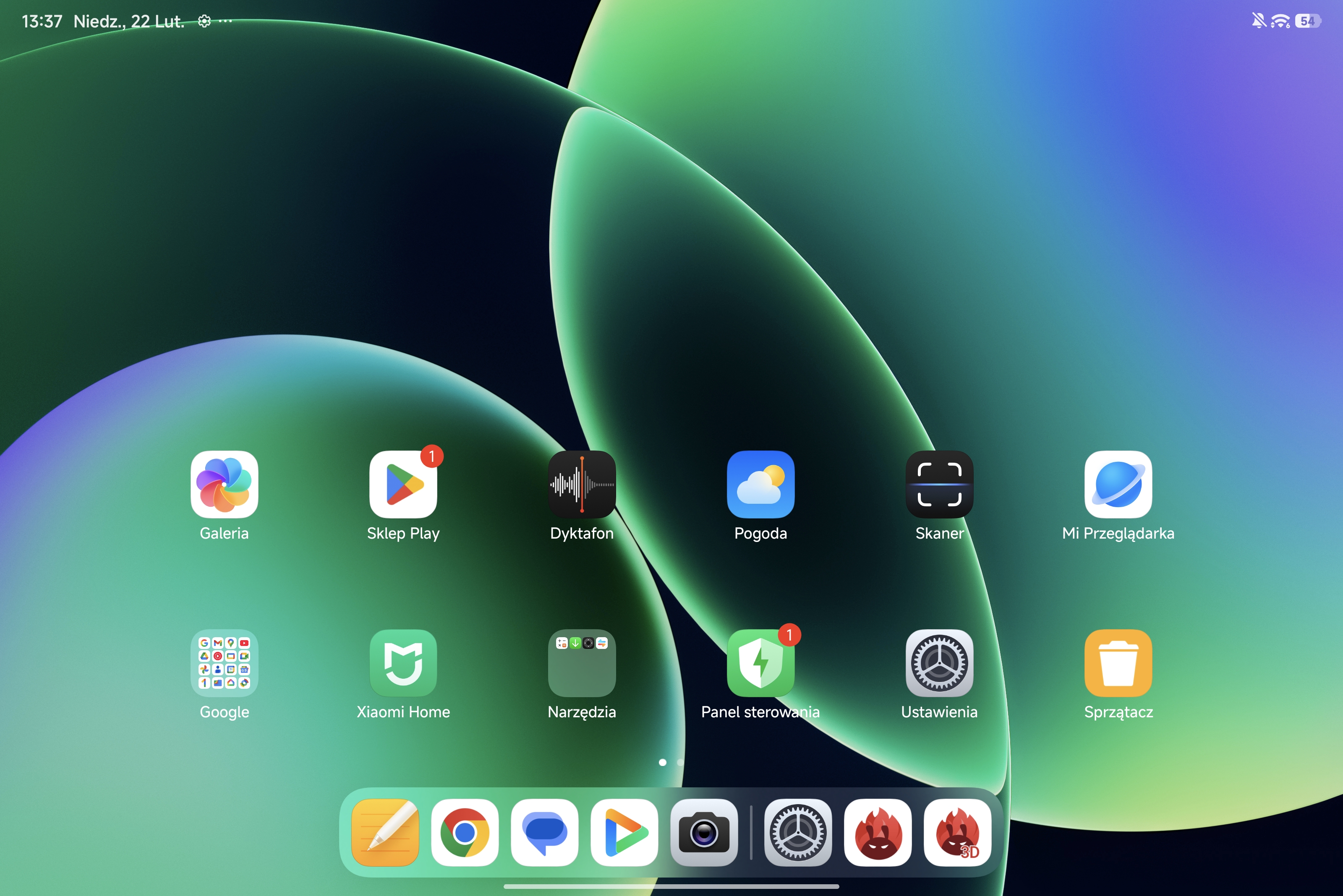The width and height of the screenshot is (1343, 896).
Task: Launch Chrome from the dock
Action: (464, 832)
